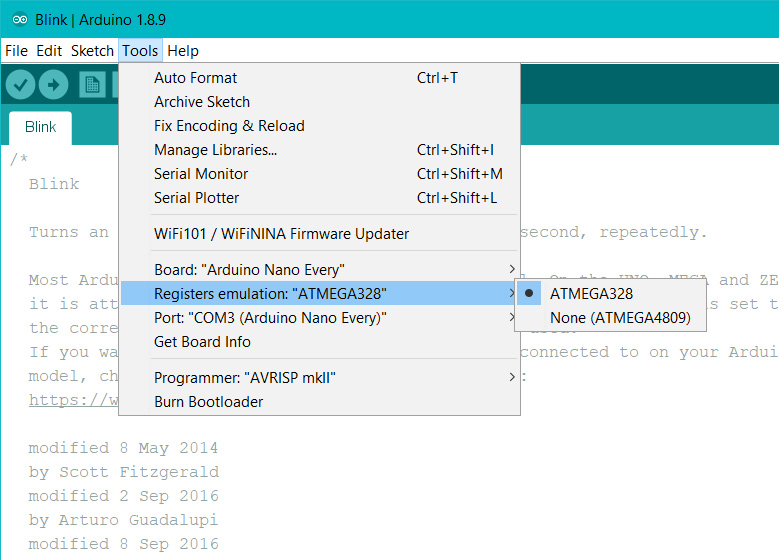Switch to the Blink sketch tab

(x=40, y=127)
